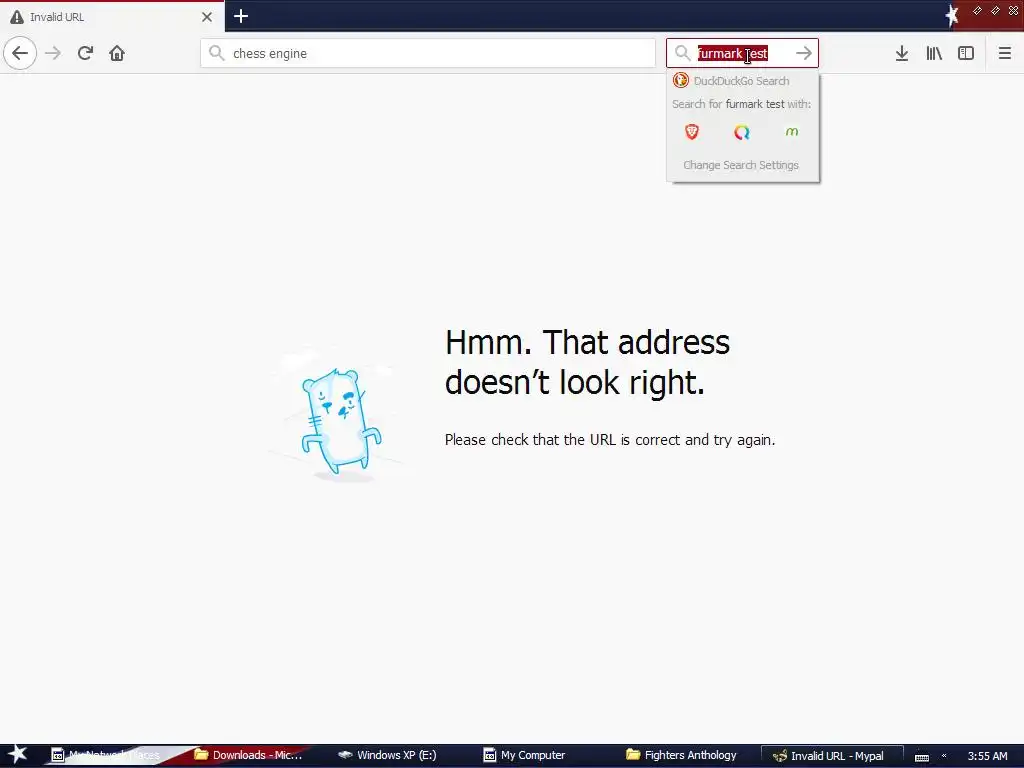Image resolution: width=1024 pixels, height=768 pixels.
Task: Click the forward navigation arrow
Action: click(x=53, y=53)
